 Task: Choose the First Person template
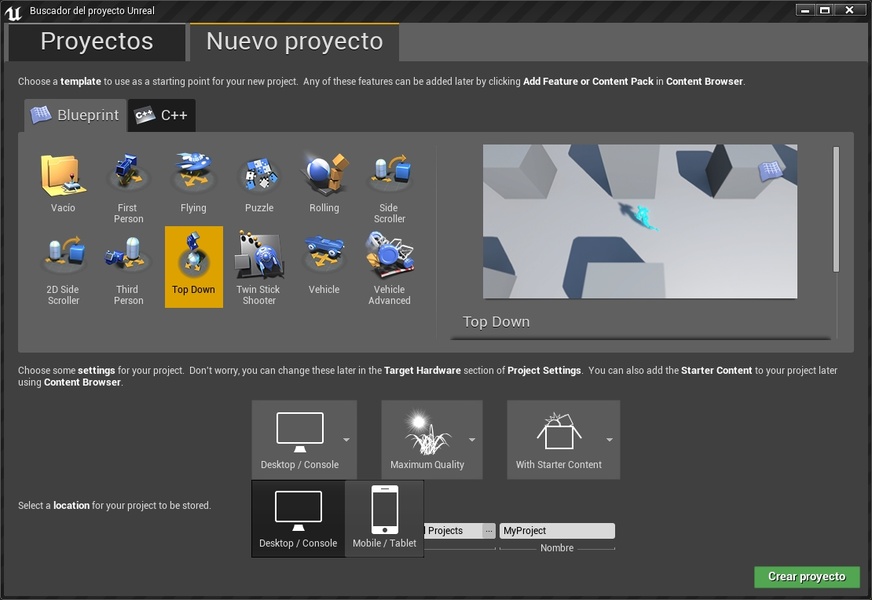[128, 186]
